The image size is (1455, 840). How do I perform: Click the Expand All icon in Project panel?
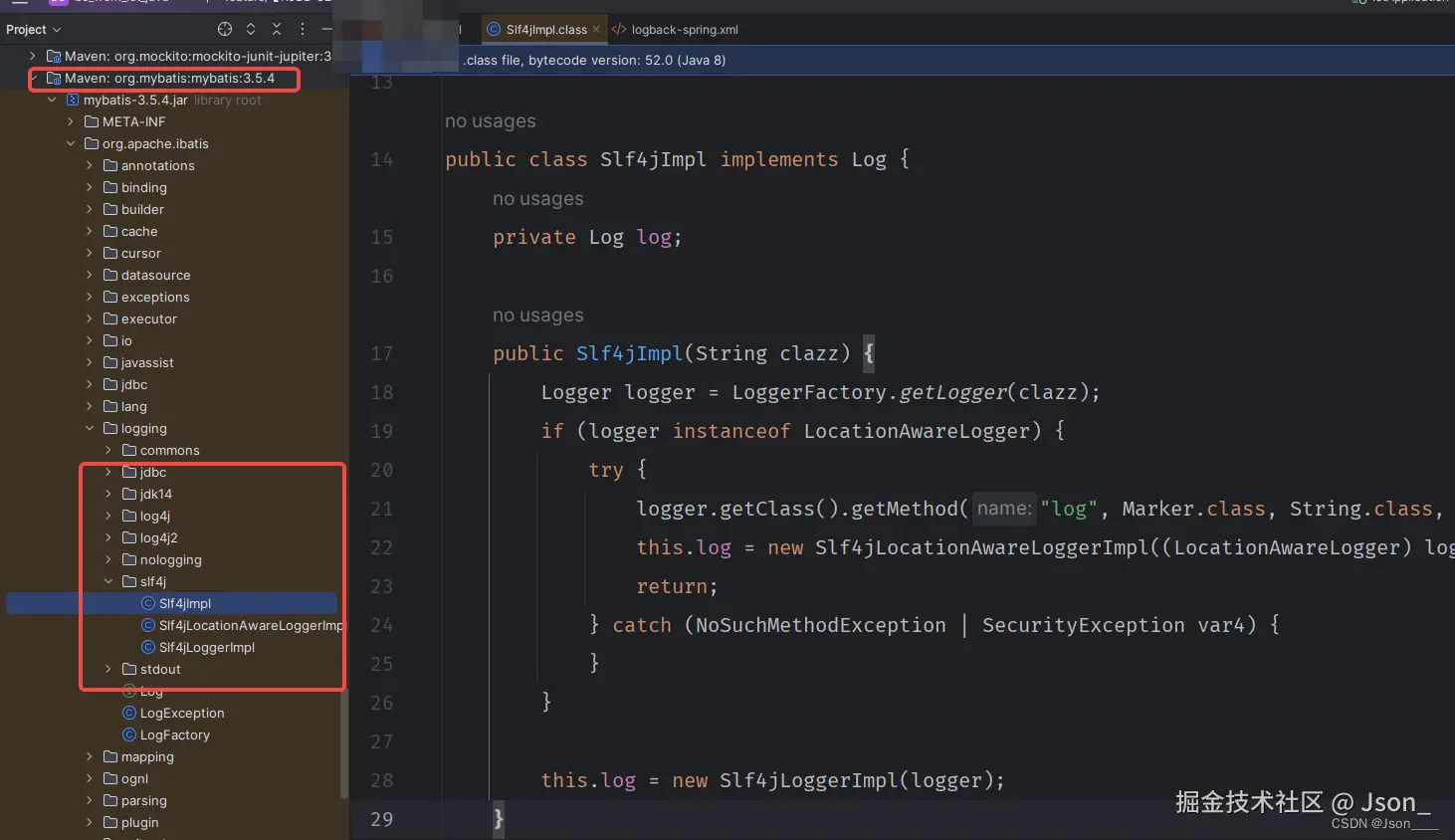tap(251, 29)
